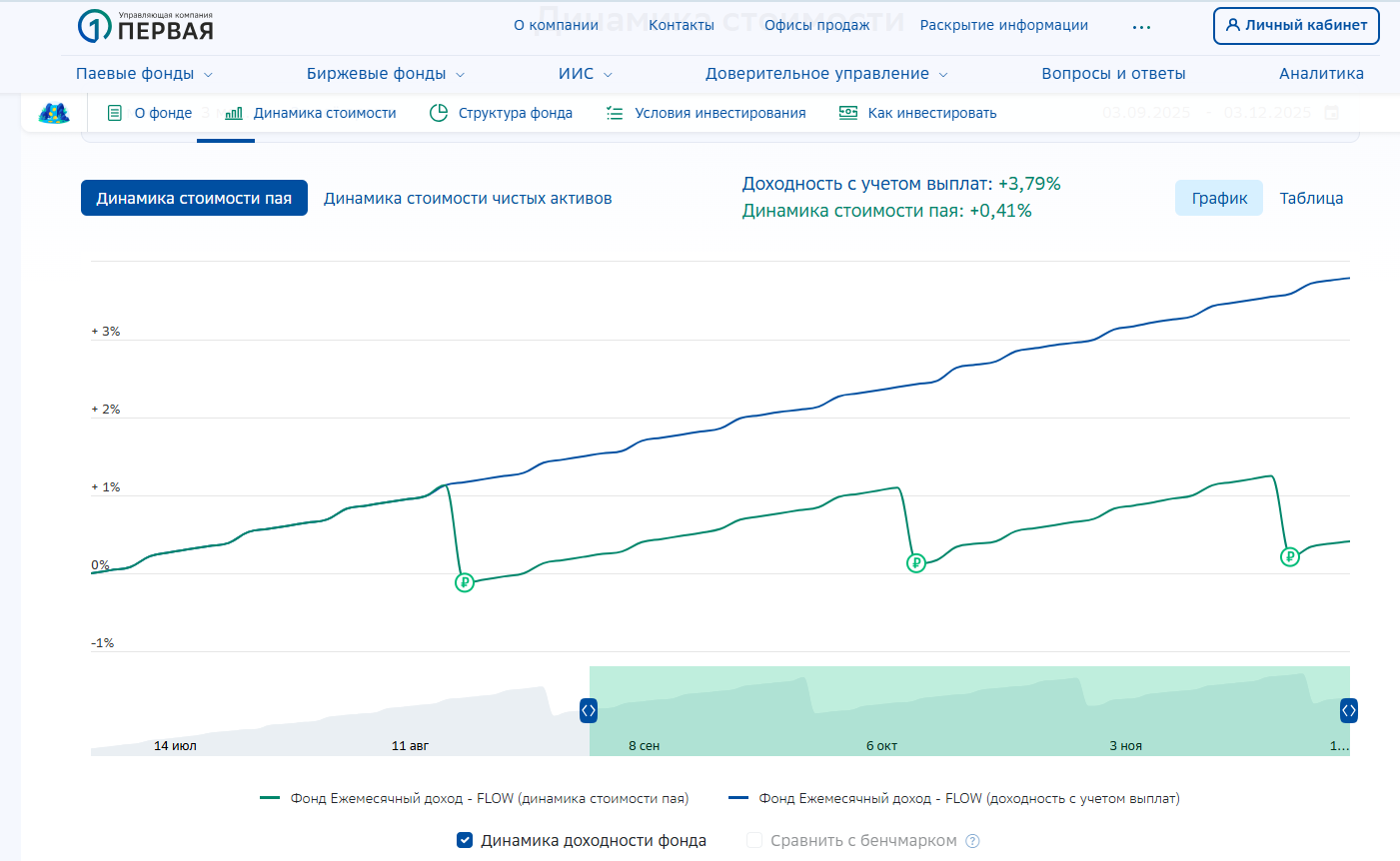The width and height of the screenshot is (1400, 861).
Task: Go to the Условия инвестирования tab
Action: point(706,113)
